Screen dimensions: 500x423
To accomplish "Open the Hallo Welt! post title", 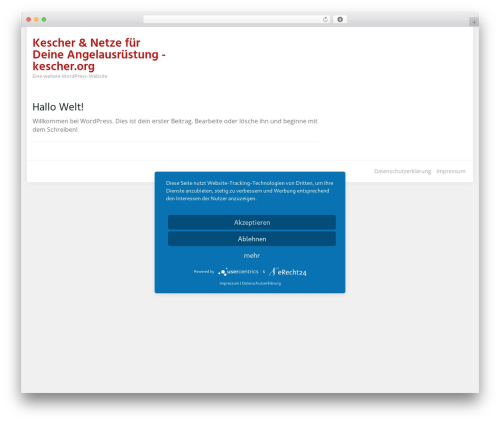I will click(x=58, y=107).
